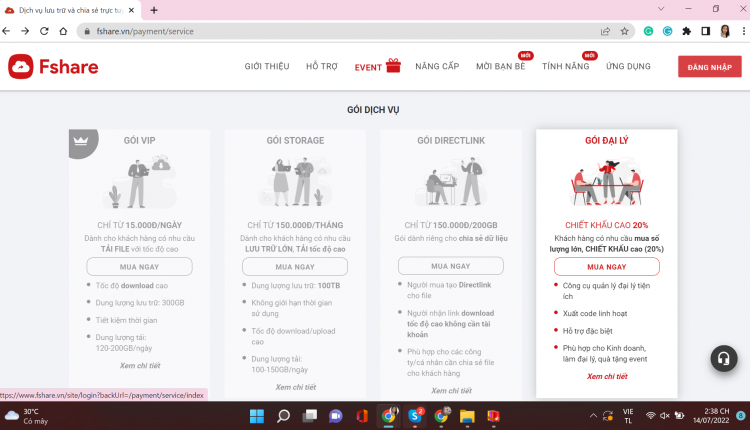Open the MỜI BẠN BÈ menu item
The height and width of the screenshot is (430, 750).
point(500,66)
